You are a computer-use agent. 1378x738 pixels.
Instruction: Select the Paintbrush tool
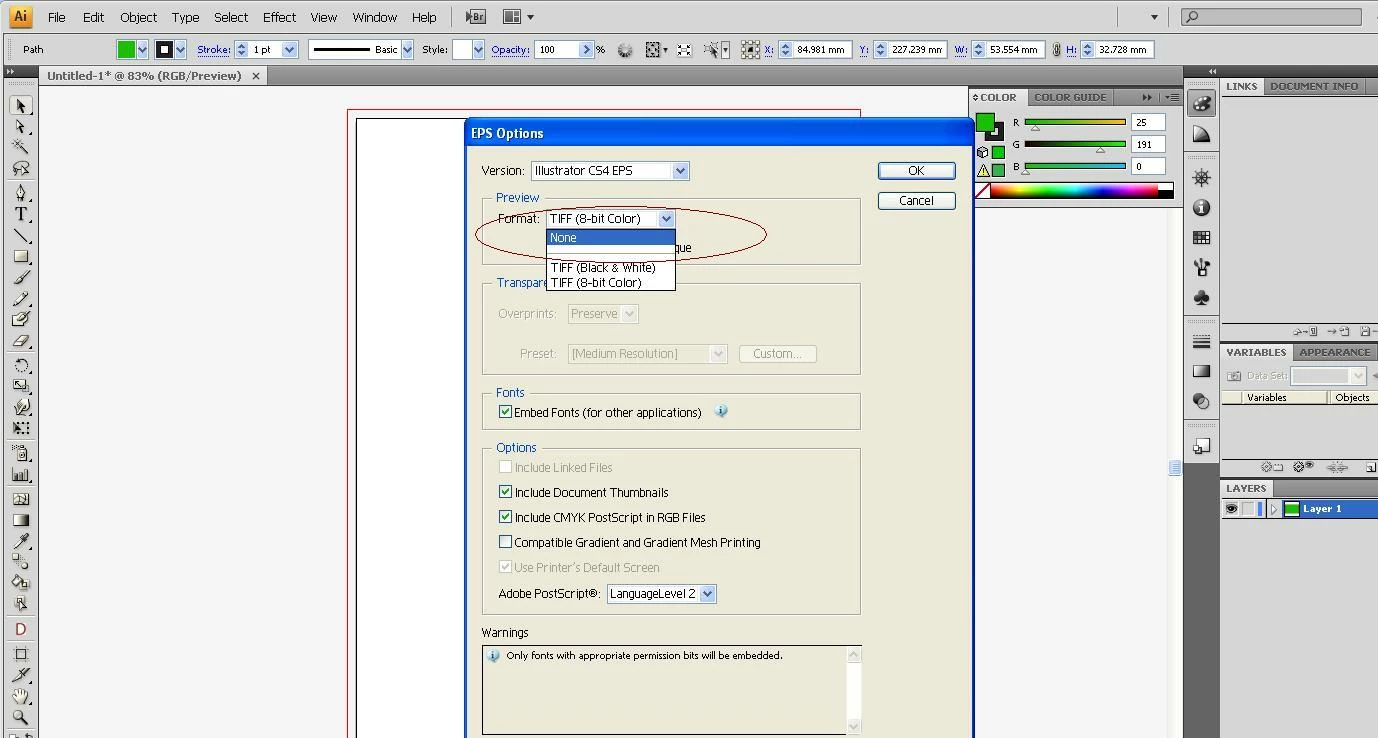tap(20, 278)
